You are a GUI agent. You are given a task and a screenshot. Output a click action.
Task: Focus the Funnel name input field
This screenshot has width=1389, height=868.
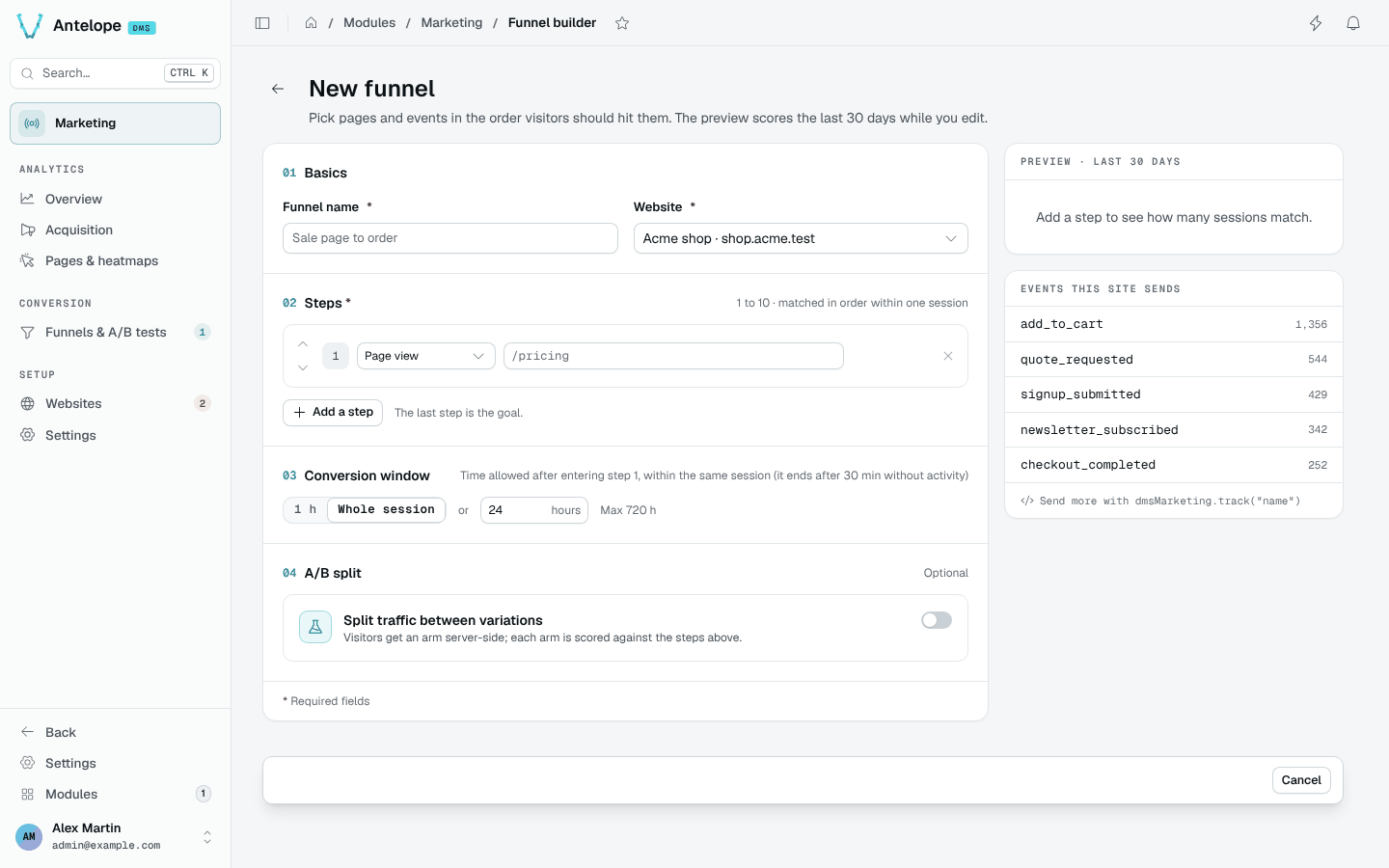coord(450,238)
